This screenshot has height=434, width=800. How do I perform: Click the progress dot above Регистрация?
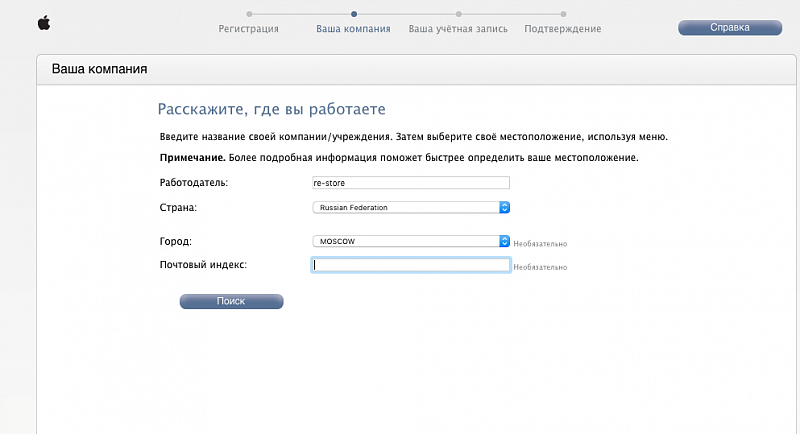point(249,15)
